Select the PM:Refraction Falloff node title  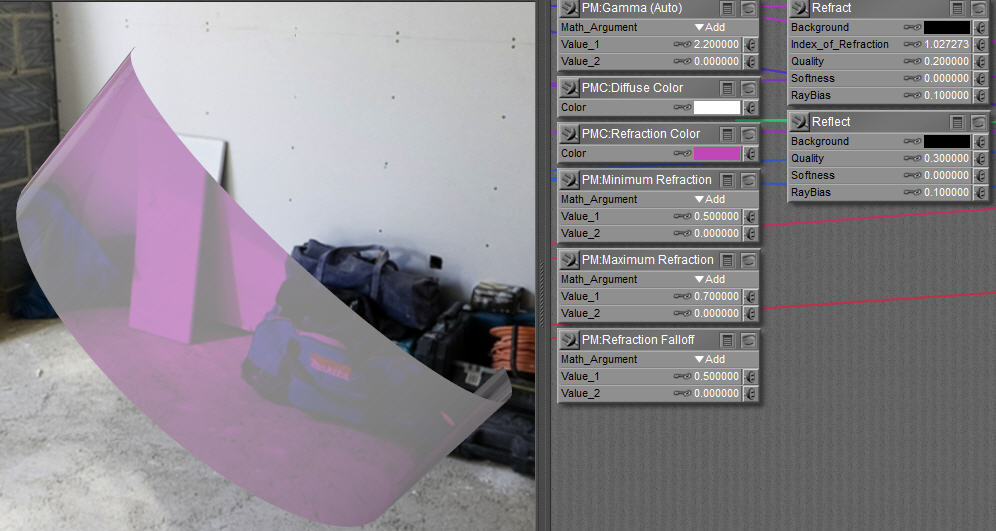coord(638,340)
